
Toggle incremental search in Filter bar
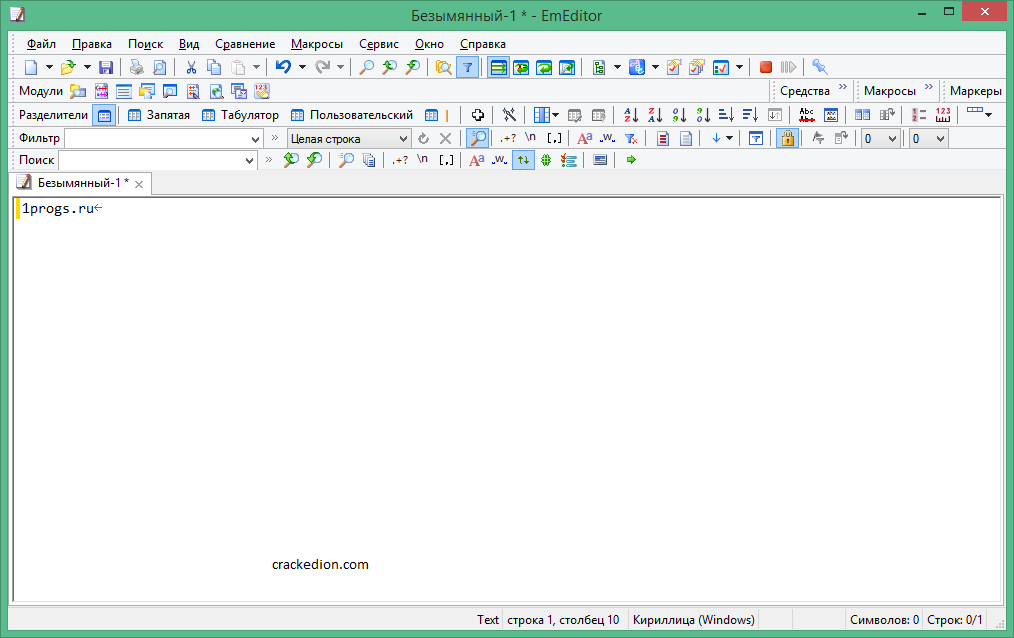click(x=478, y=138)
